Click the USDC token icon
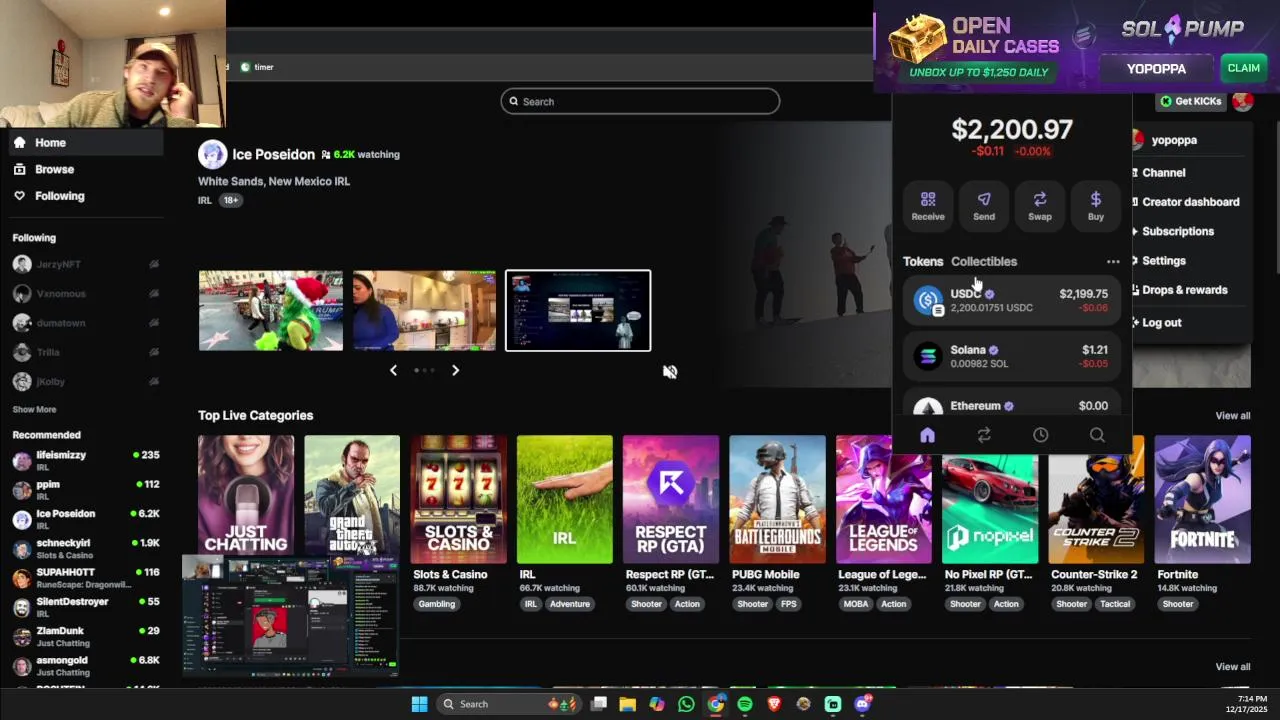 (929, 300)
